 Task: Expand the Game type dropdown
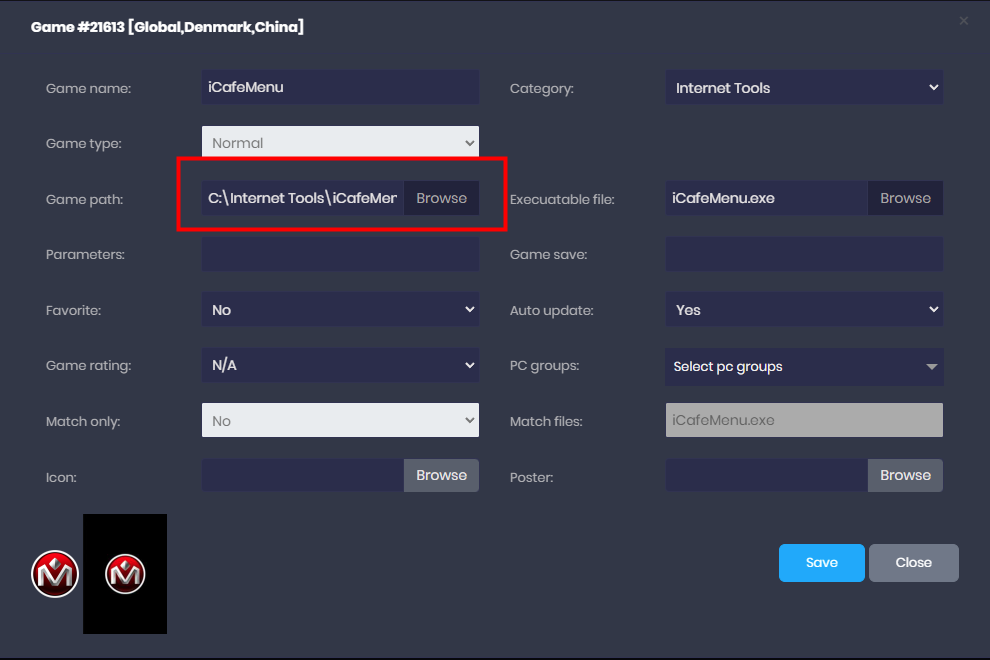point(340,143)
